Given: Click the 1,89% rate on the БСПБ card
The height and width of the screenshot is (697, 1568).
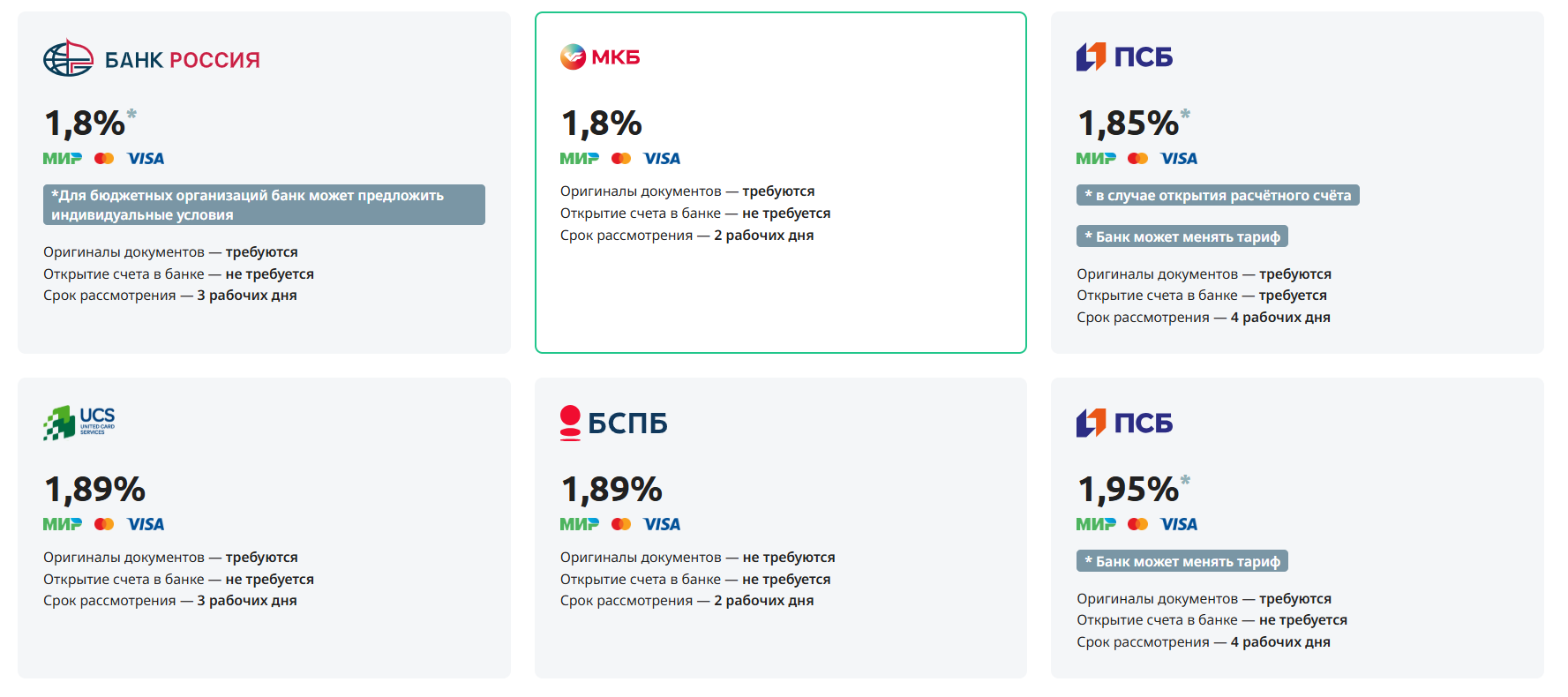Looking at the screenshot, I should [x=611, y=489].
